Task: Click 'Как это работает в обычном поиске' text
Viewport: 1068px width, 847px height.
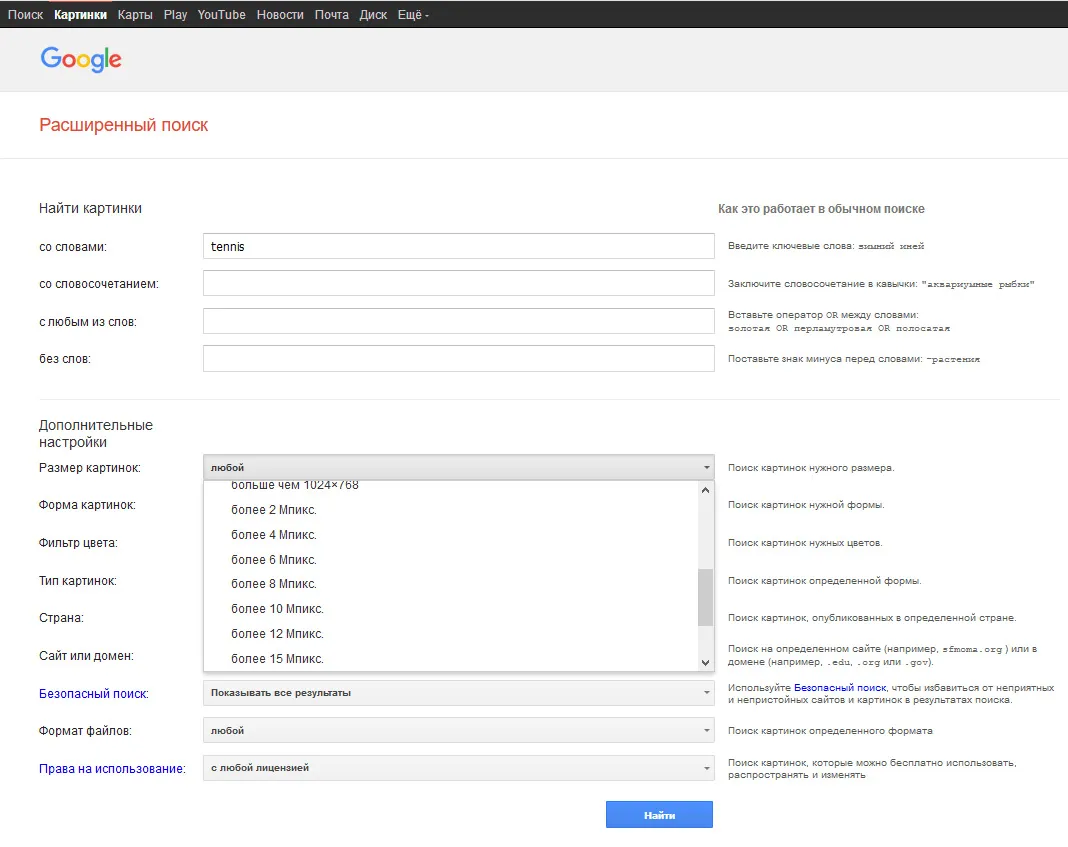Action: (x=821, y=209)
